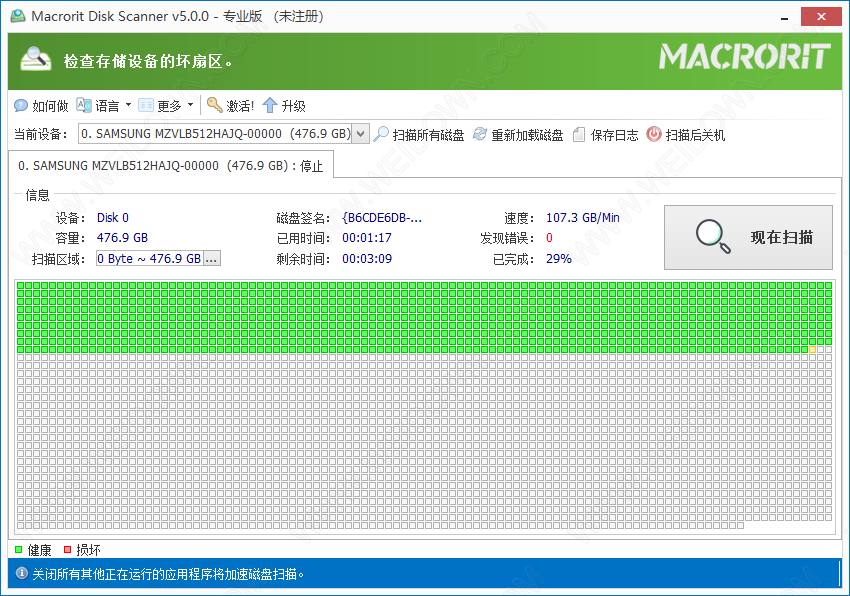Screen dimensions: 850x596
Task: Expand the 语言 dropdown arrow
Action: point(128,105)
